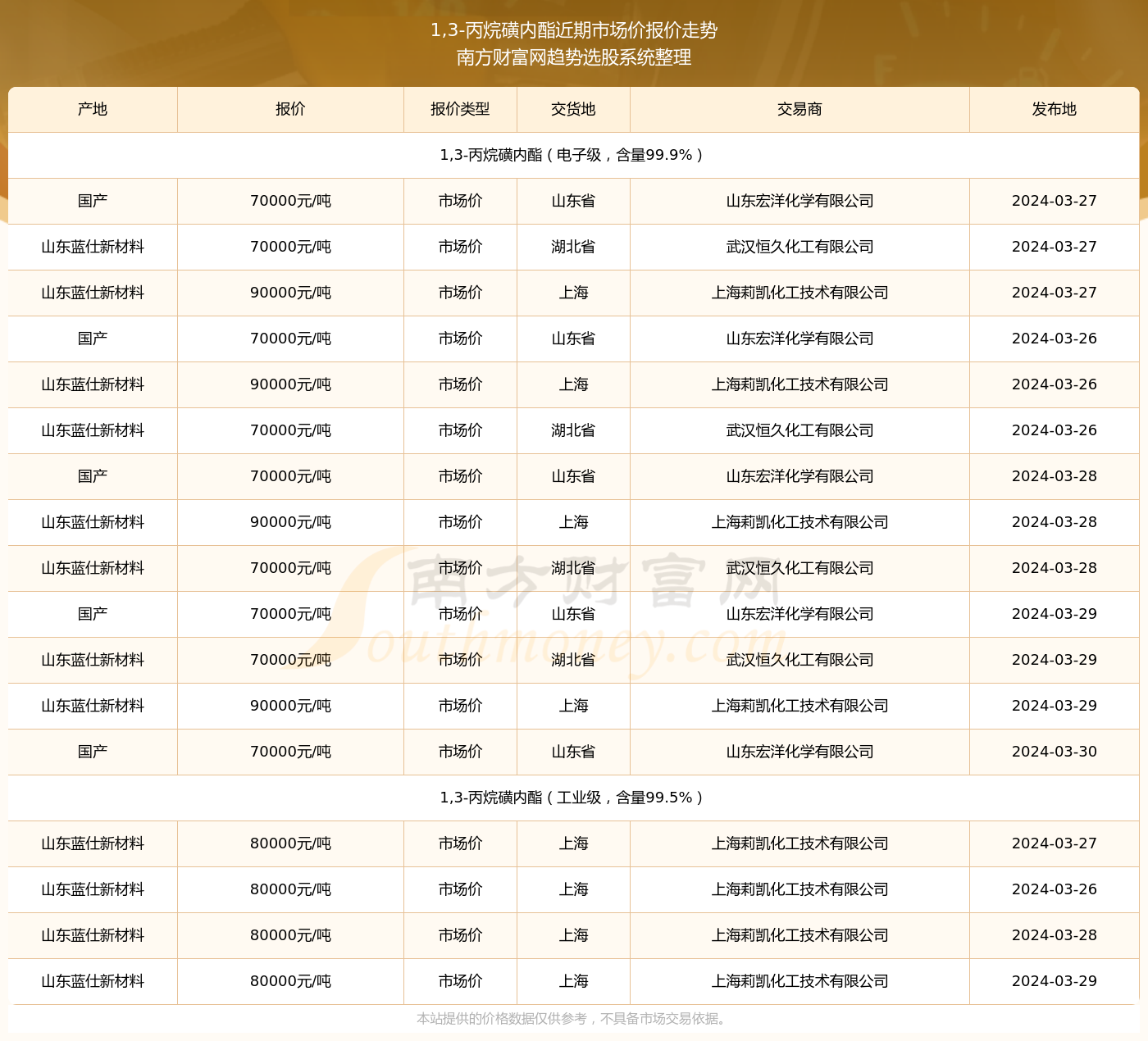Click 湖北省 in the 2024-03-27 row
This screenshot has width=1148, height=1041.
573,247
